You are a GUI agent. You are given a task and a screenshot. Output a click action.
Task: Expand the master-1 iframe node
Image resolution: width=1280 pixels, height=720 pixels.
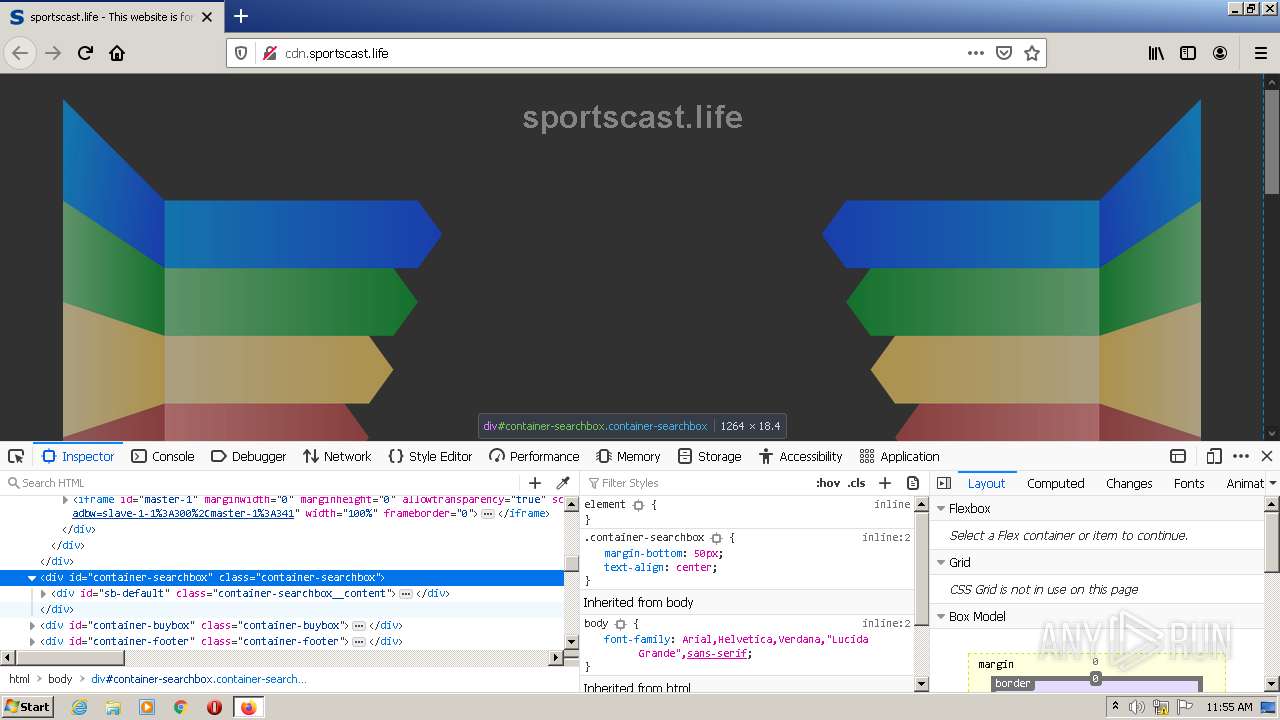[x=66, y=499]
